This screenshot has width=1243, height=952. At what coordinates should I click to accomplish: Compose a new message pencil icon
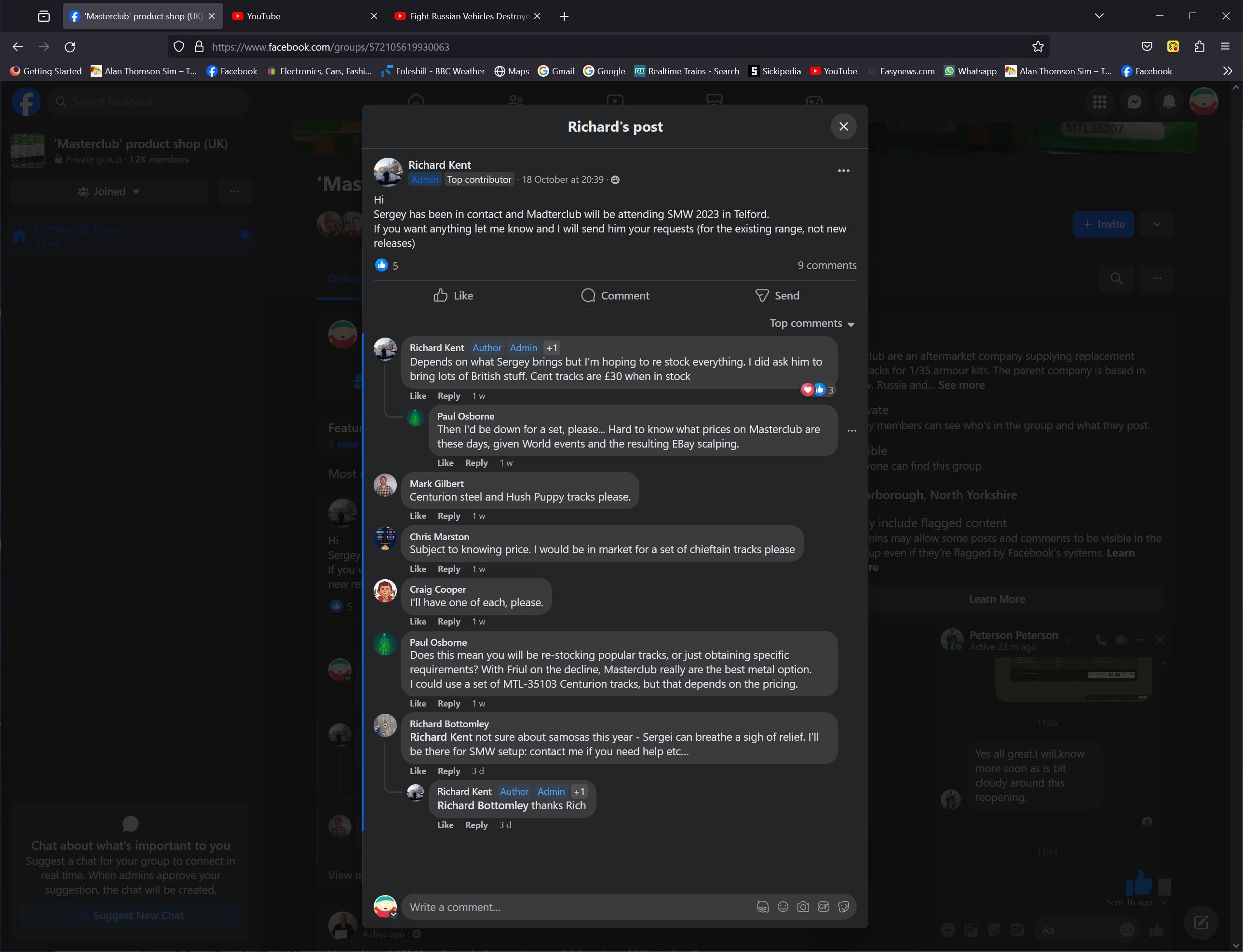(x=1201, y=923)
